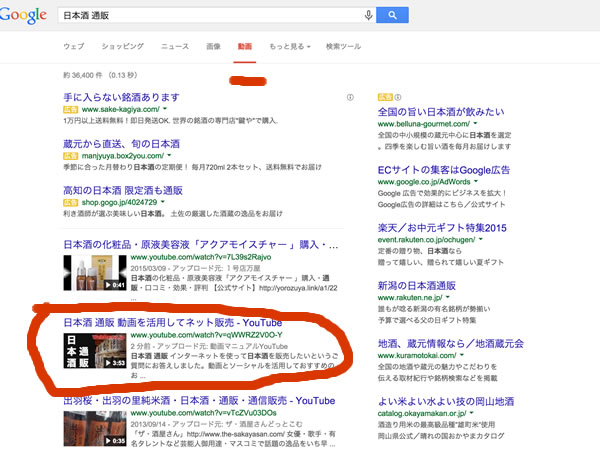Open the side ad 全国の旨い日本酒が飲みたい
The height and width of the screenshot is (451, 600).
pos(441,112)
